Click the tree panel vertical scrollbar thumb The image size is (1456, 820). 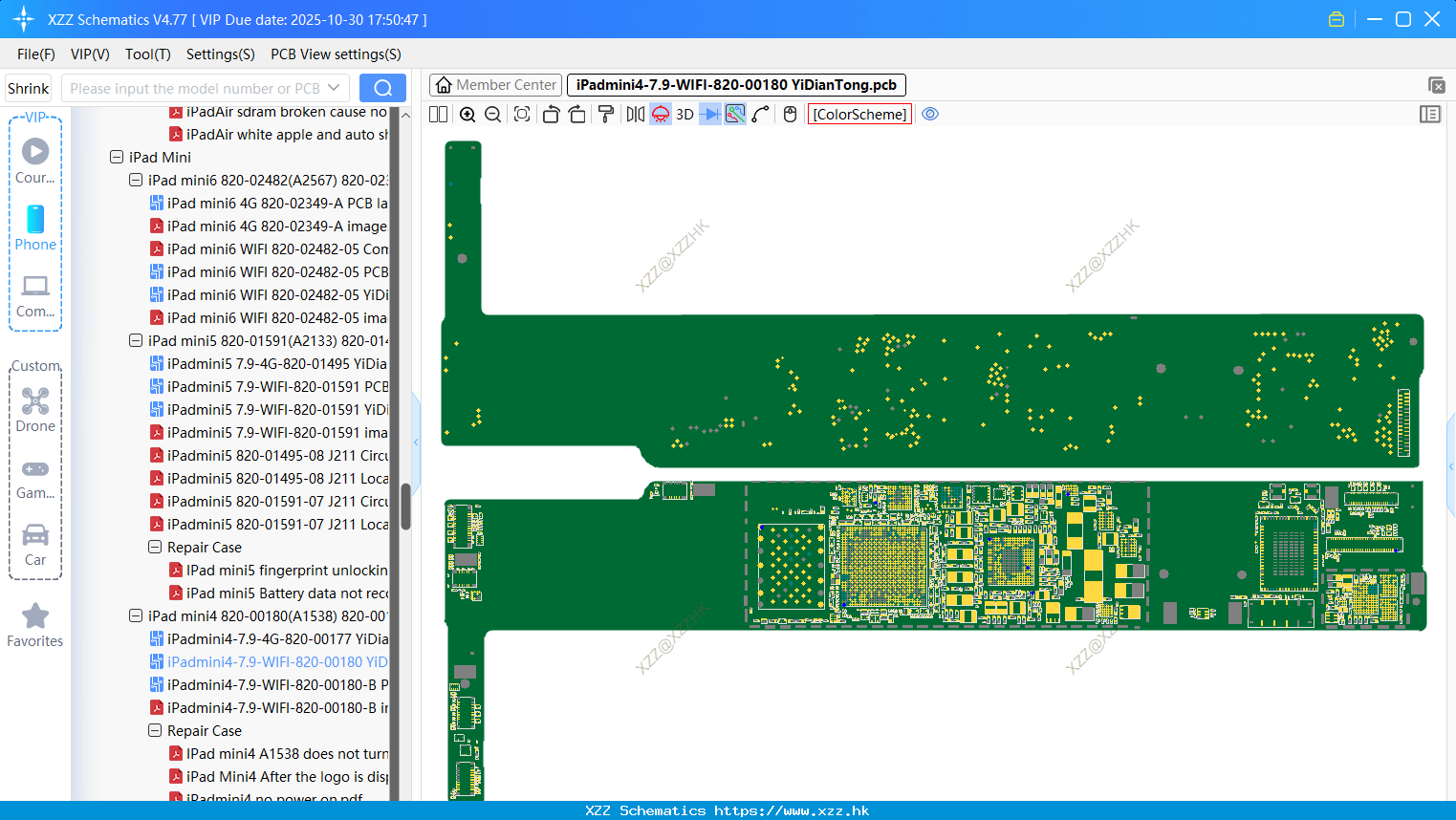coord(405,507)
